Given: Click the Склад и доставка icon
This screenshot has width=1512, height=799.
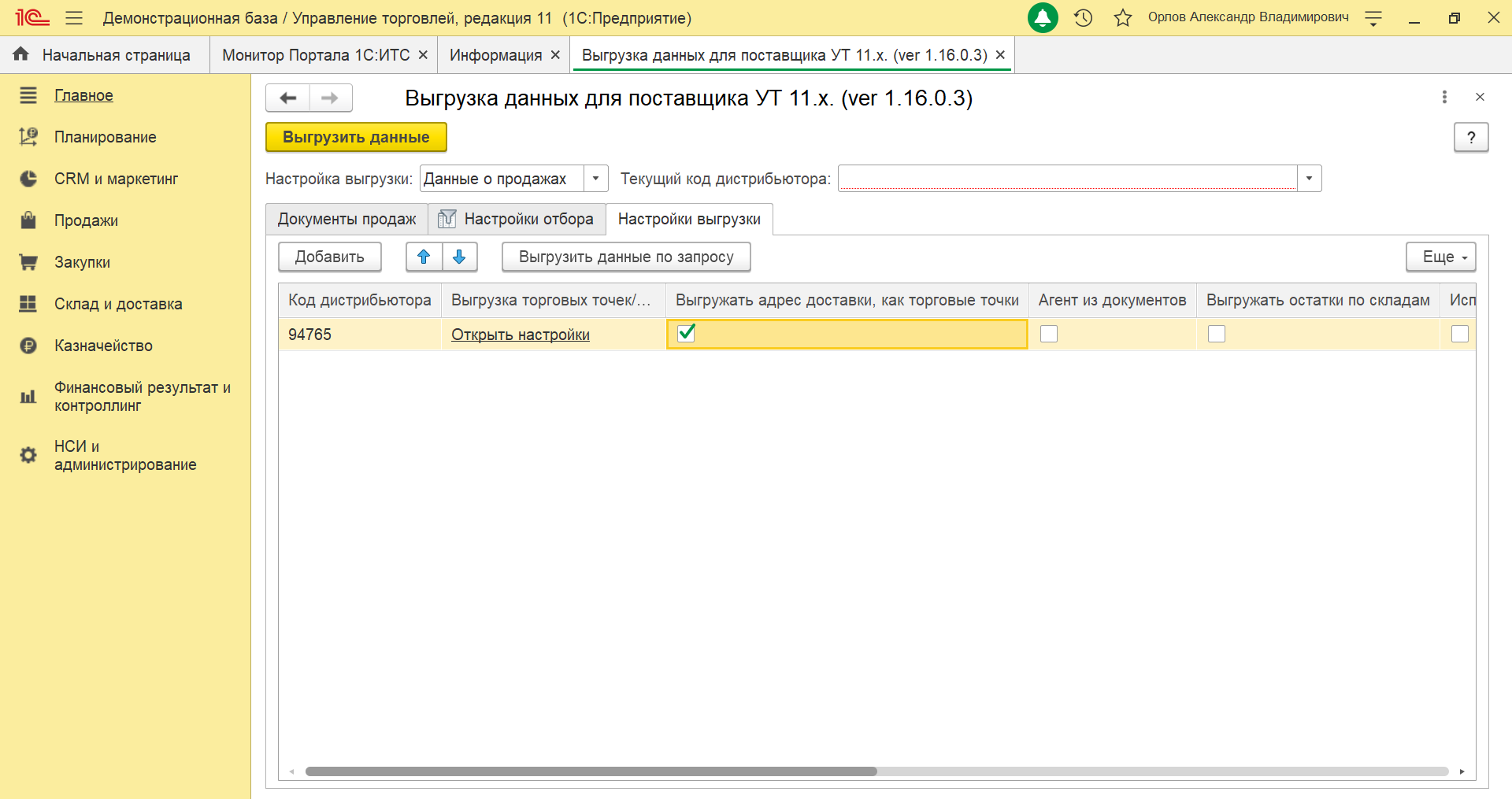Looking at the screenshot, I should tap(28, 304).
